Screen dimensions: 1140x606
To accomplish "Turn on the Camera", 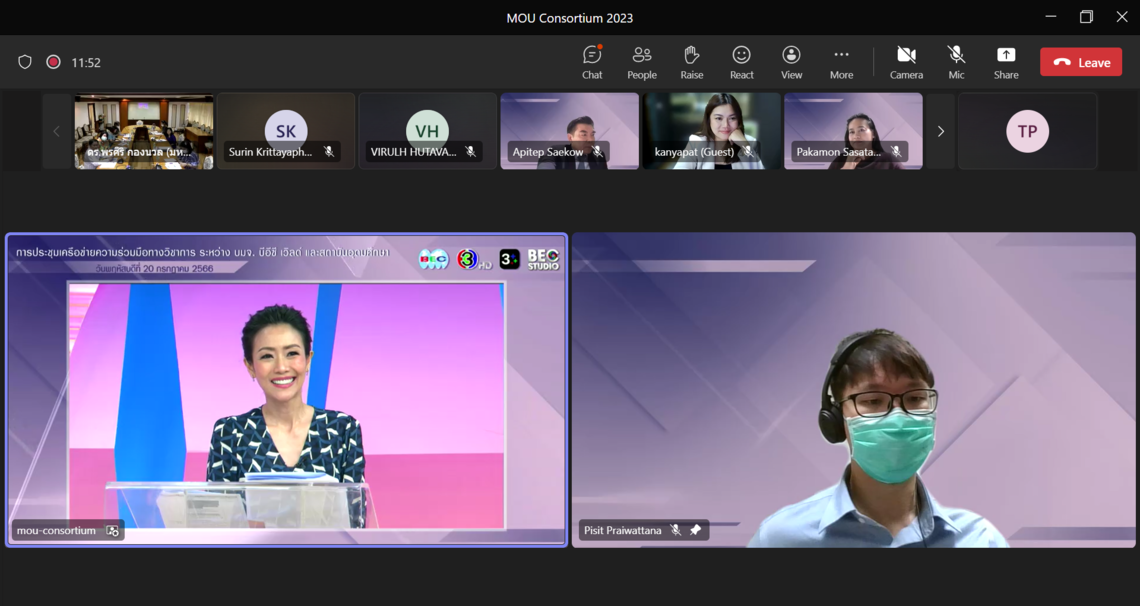I will 906,62.
